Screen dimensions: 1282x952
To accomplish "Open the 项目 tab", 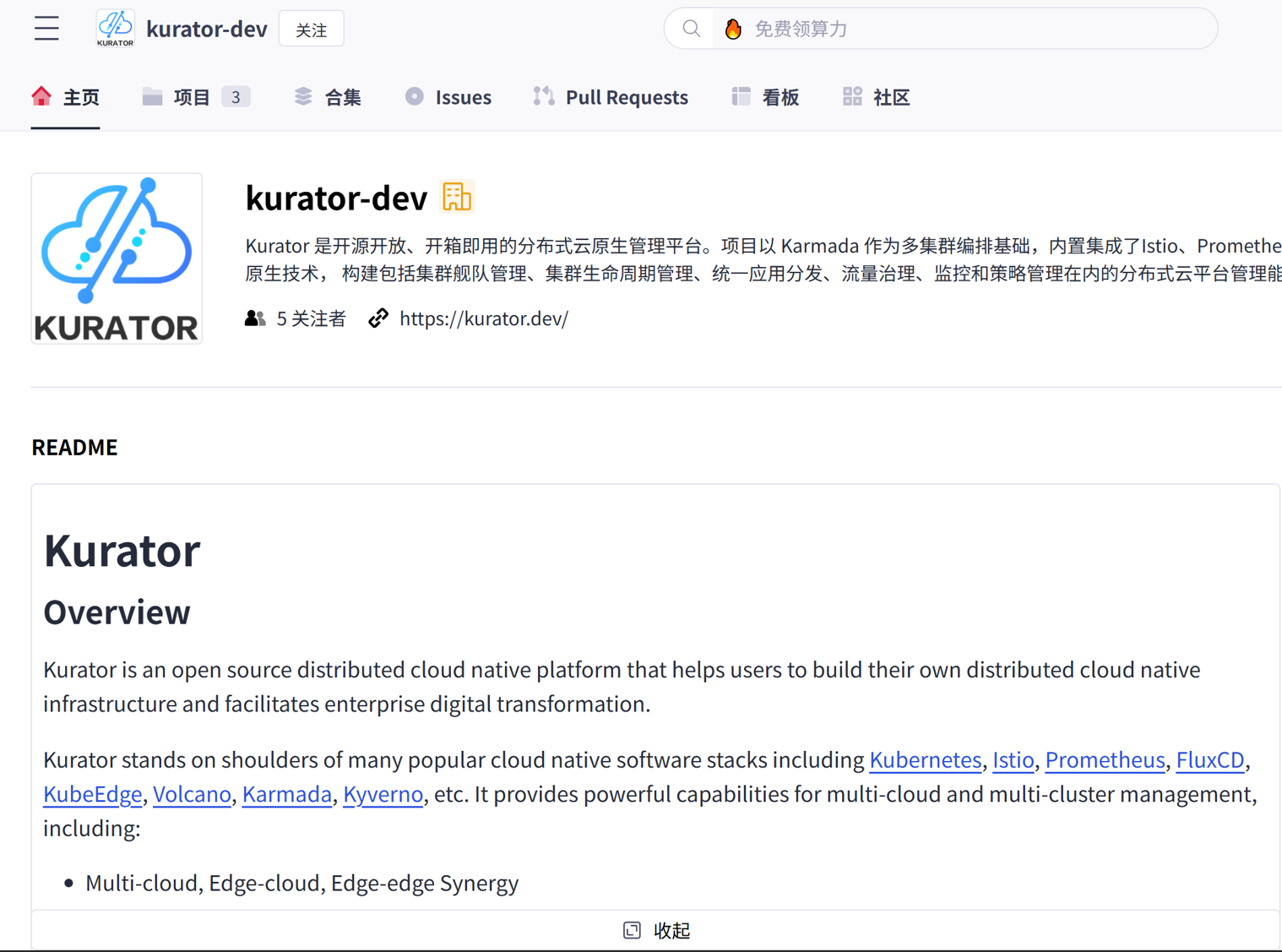I will point(196,97).
